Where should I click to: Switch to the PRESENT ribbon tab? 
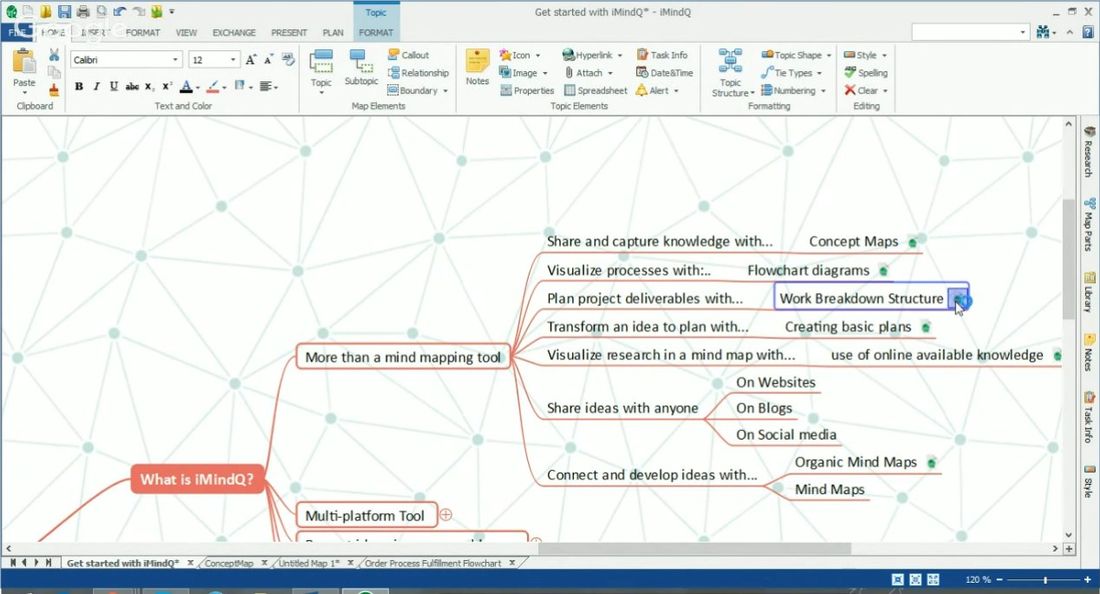pyautogui.click(x=289, y=32)
